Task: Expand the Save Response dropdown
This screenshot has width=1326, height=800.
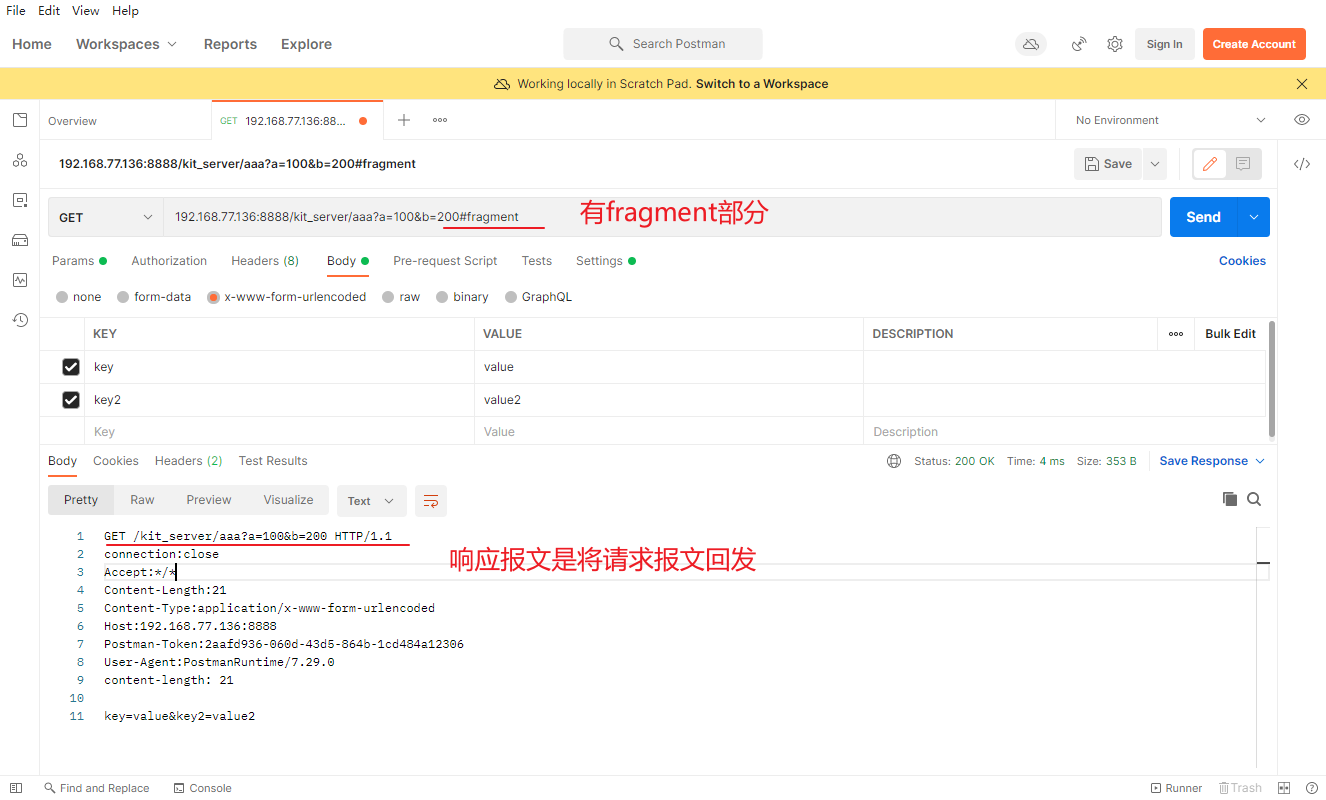Action: coord(1213,461)
